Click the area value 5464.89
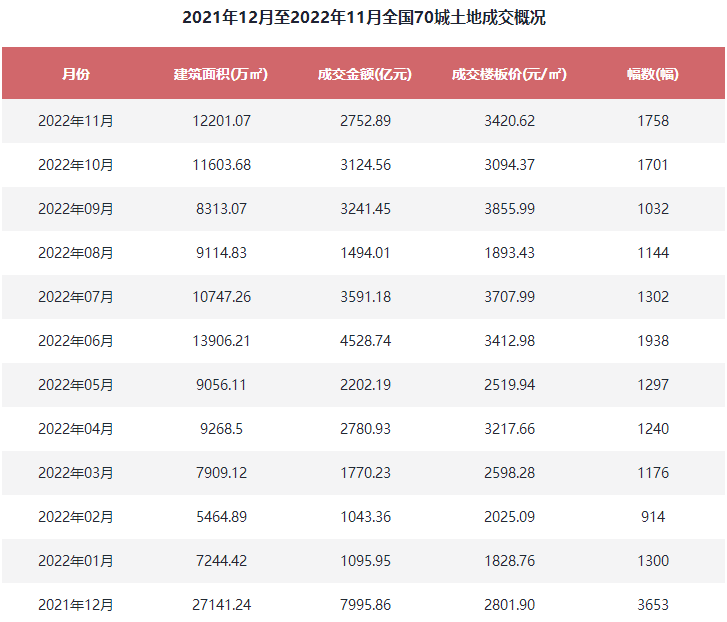 point(221,517)
